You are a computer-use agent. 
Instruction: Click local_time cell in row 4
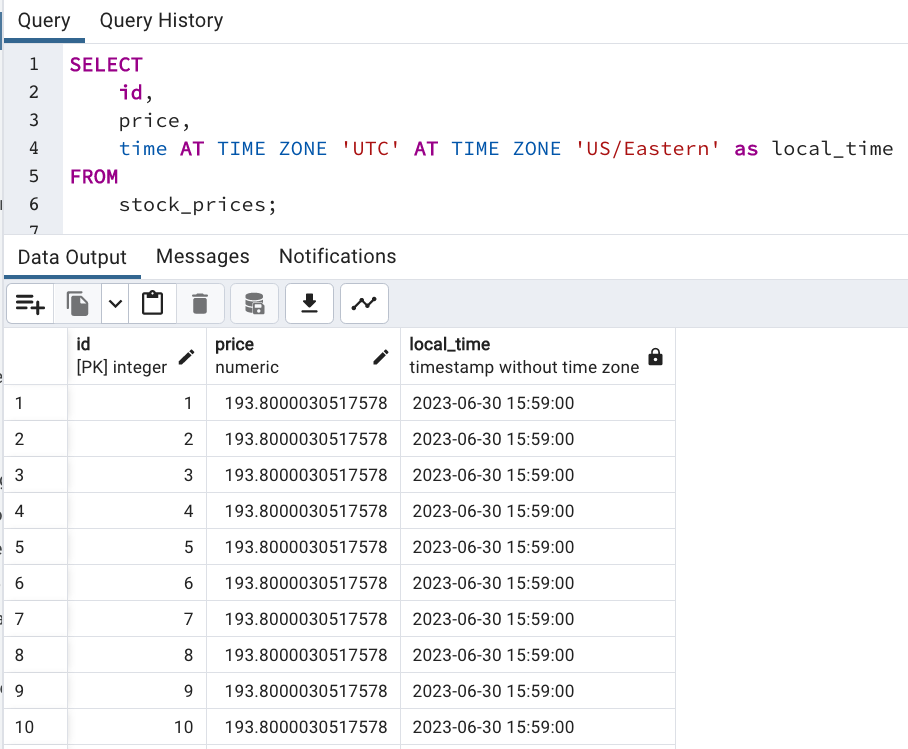pos(537,511)
